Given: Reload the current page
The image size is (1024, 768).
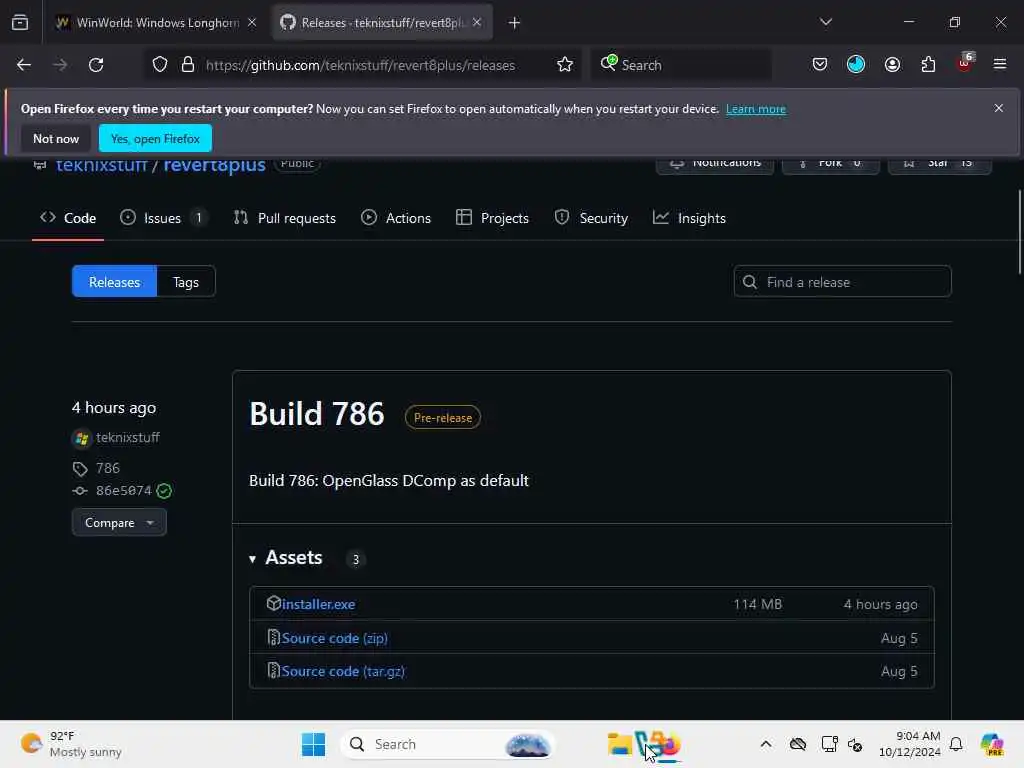Looking at the screenshot, I should click(x=96, y=65).
